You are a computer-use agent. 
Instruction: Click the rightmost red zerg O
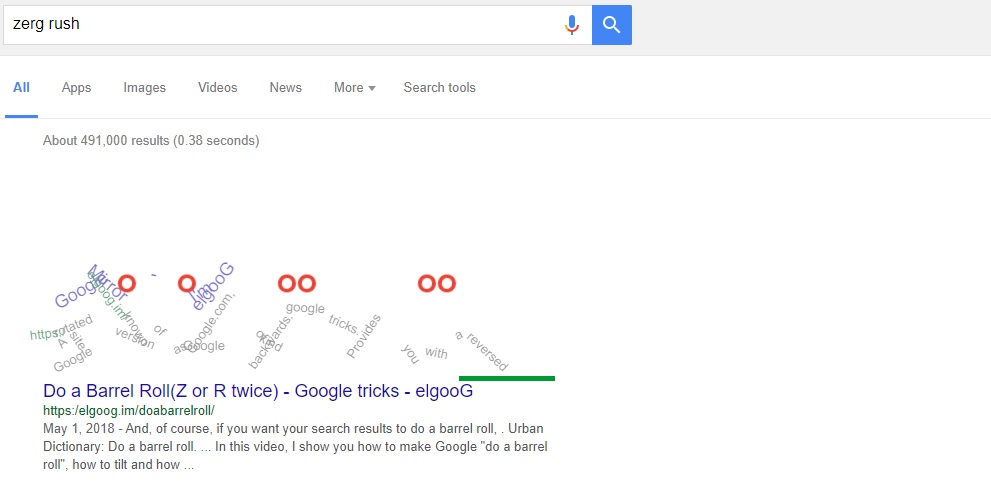pyautogui.click(x=446, y=284)
